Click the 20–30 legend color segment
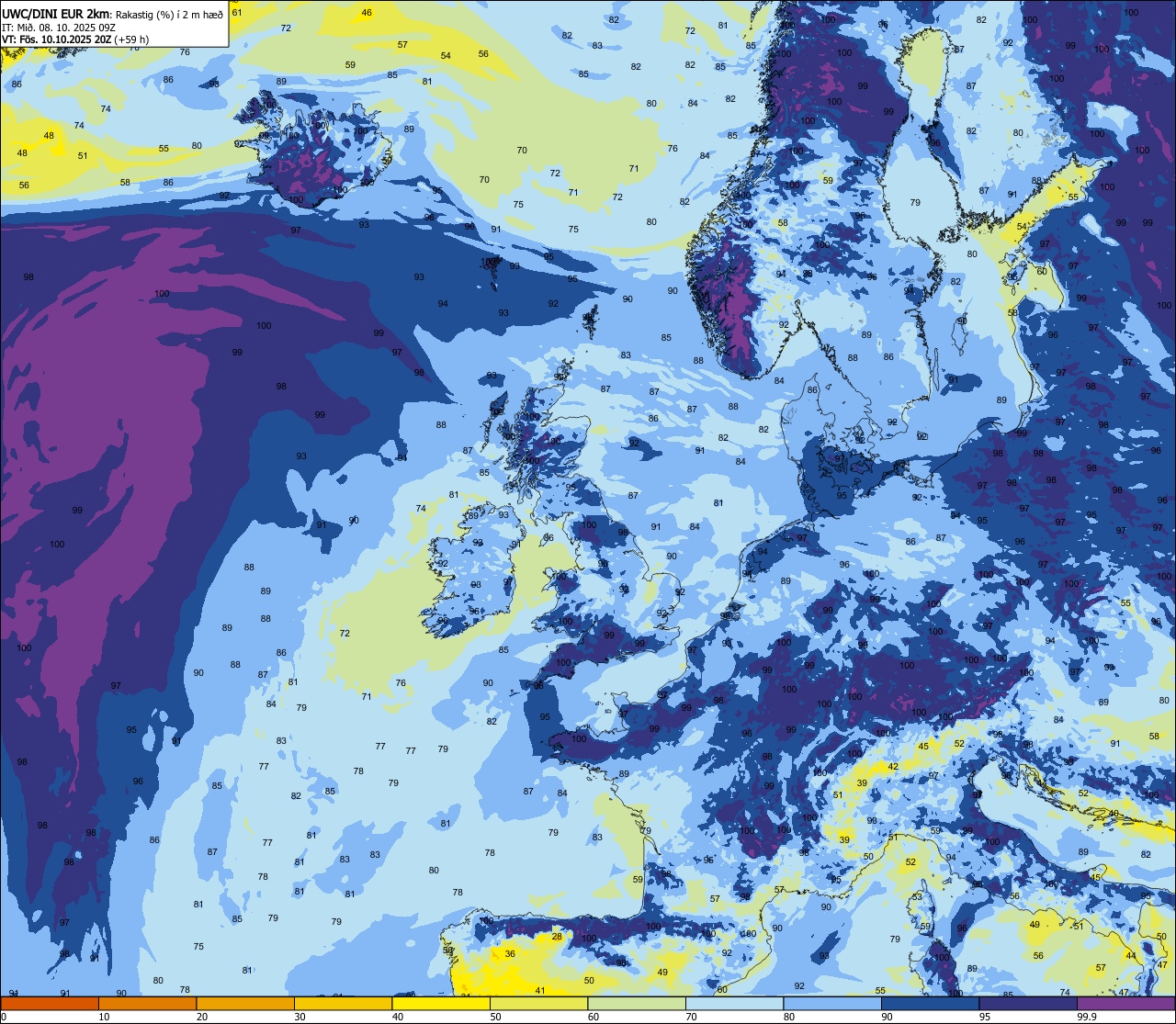The width and height of the screenshot is (1176, 1024). tap(245, 1004)
